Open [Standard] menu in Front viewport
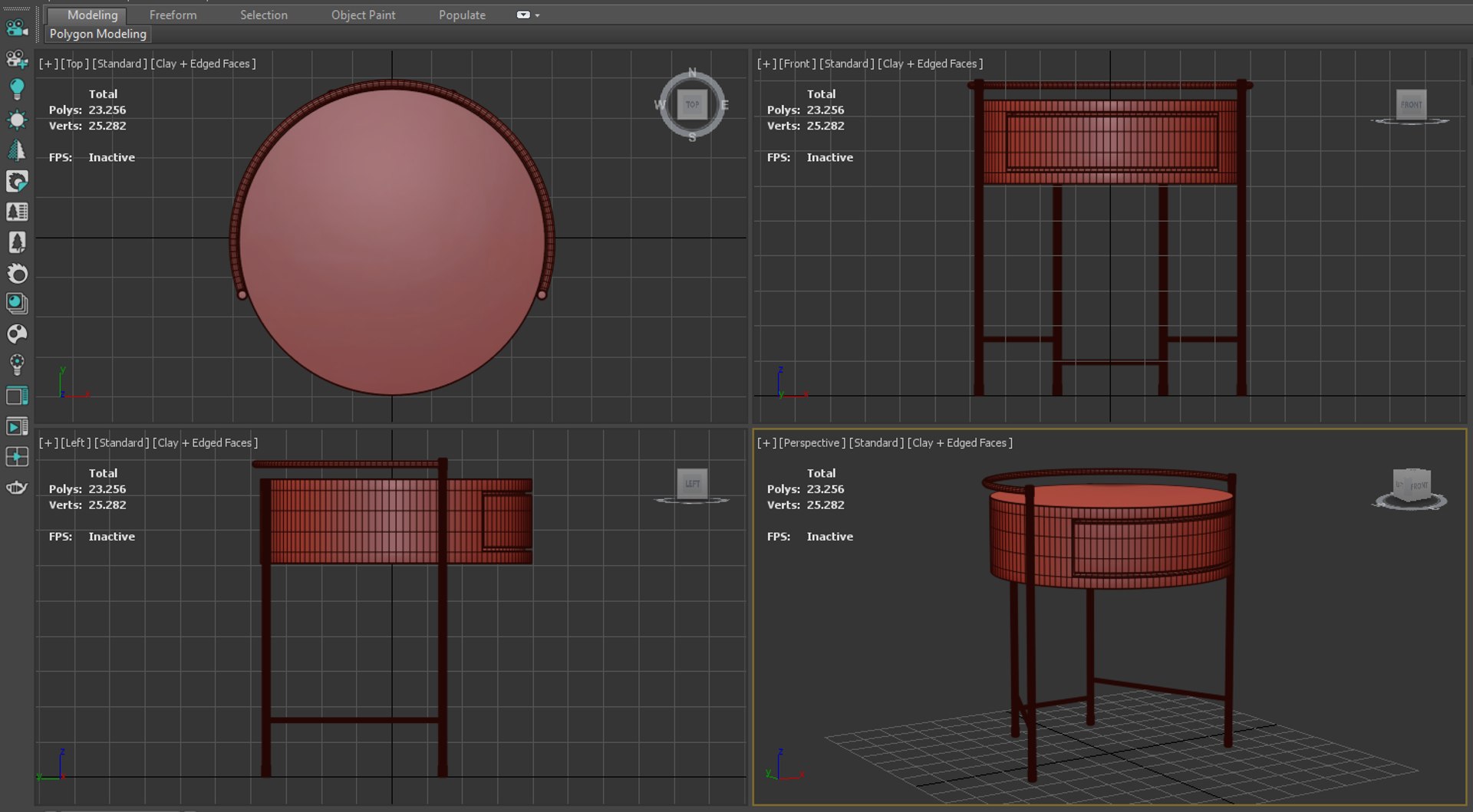Image resolution: width=1473 pixels, height=812 pixels. 847,64
